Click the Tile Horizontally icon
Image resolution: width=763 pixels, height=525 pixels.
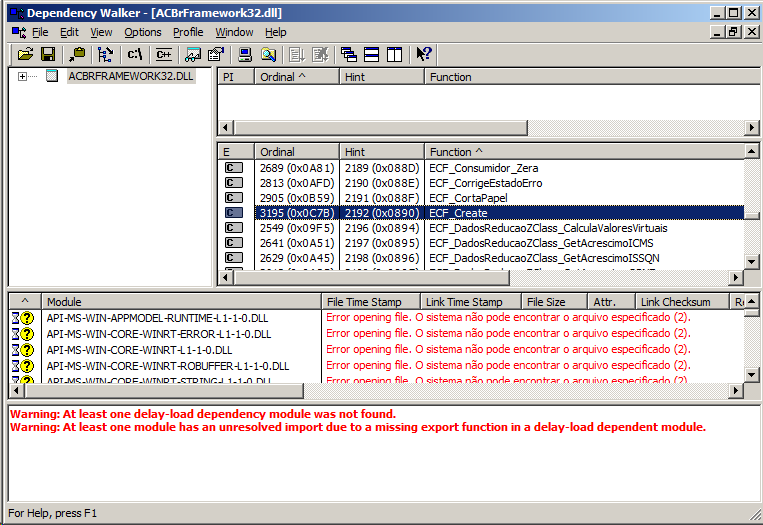[372, 54]
